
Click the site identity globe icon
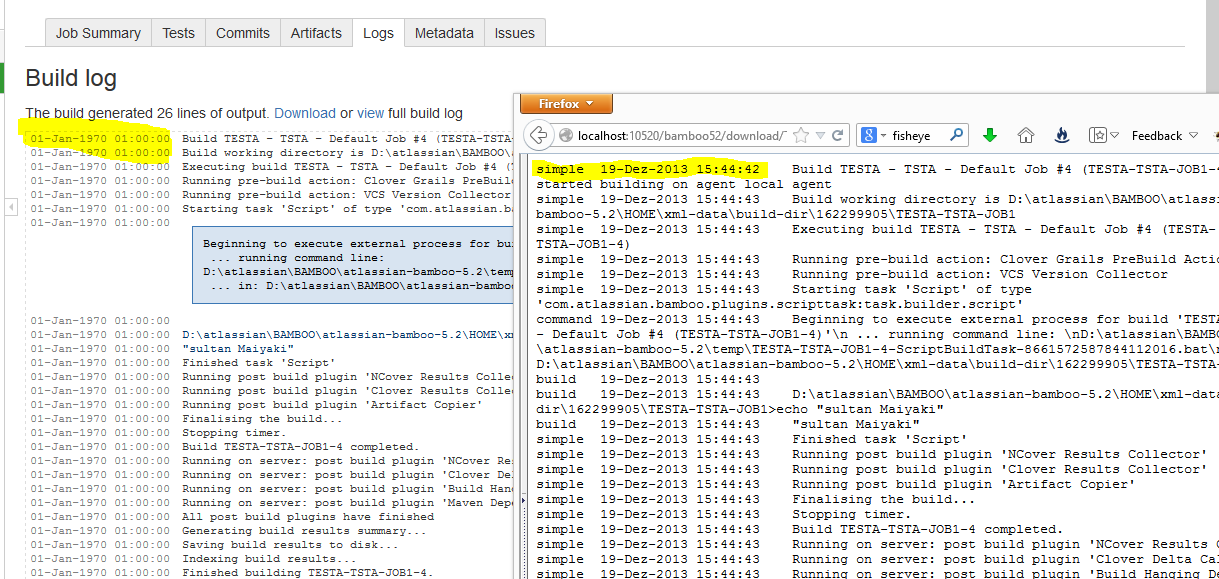(x=566, y=135)
